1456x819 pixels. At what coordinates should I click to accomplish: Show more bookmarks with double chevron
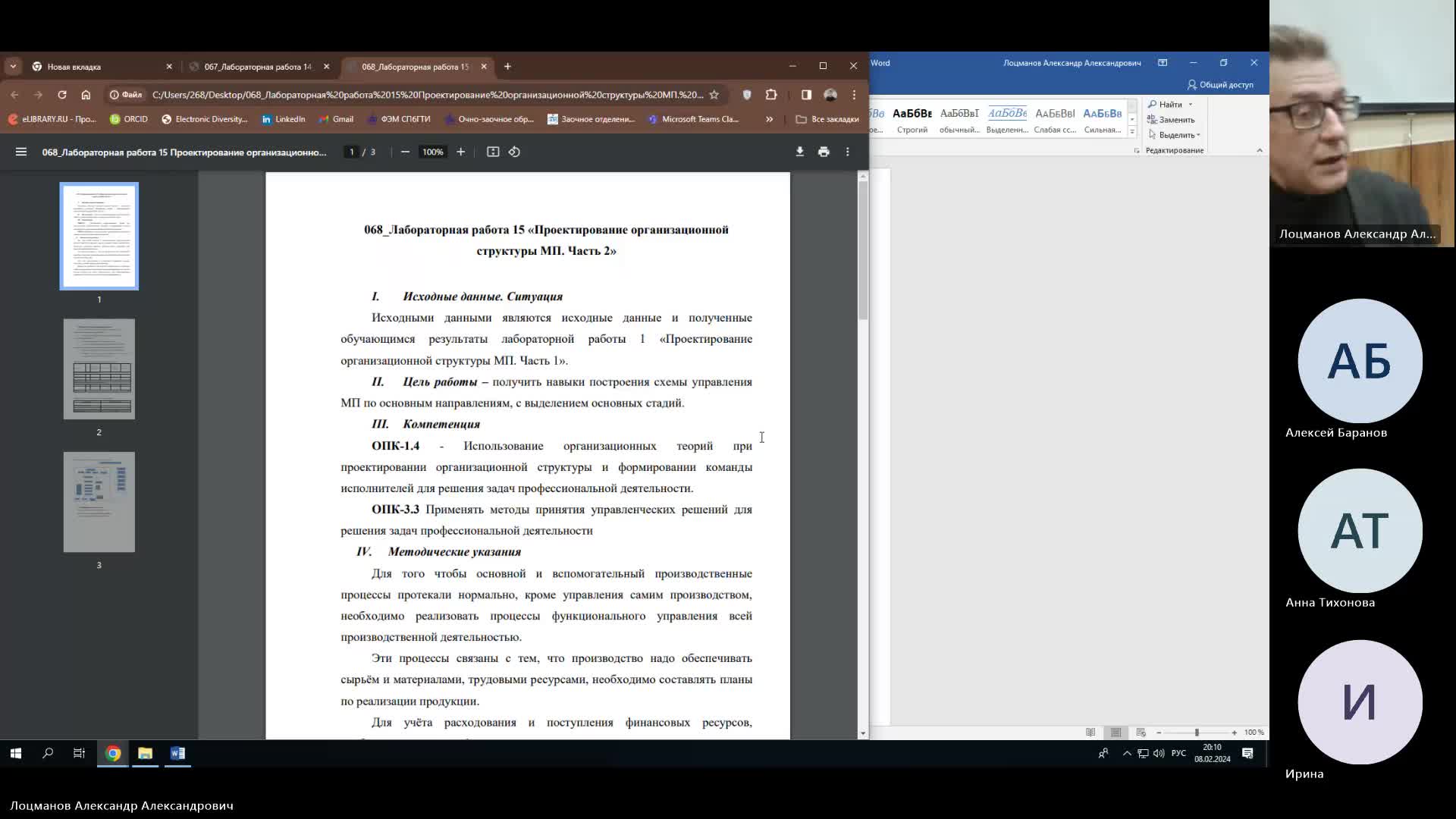[x=769, y=119]
